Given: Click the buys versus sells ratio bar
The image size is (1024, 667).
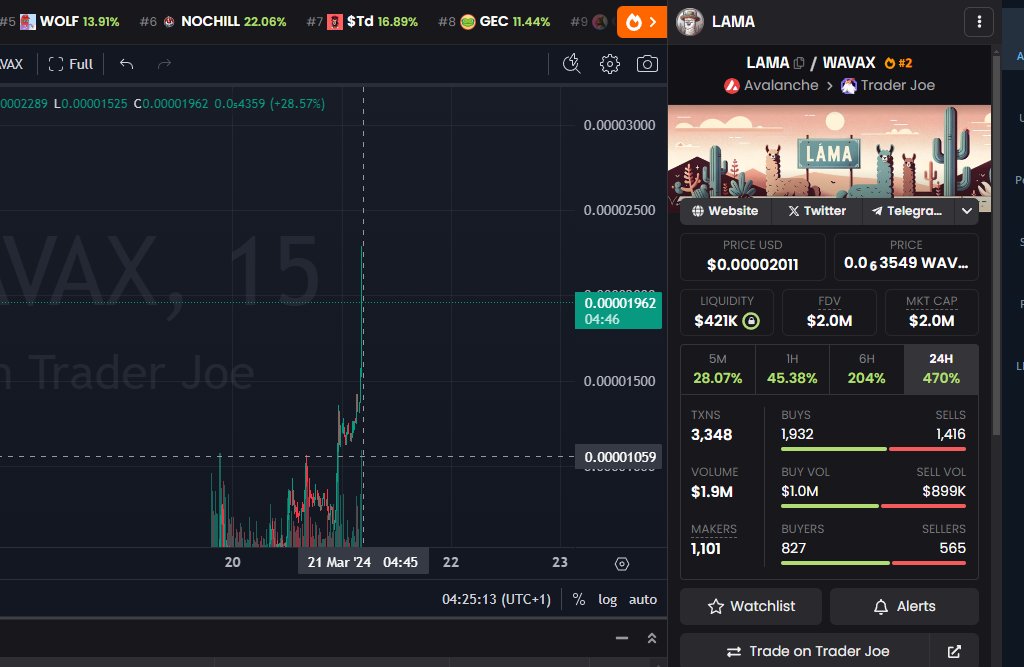Looking at the screenshot, I should pyautogui.click(x=873, y=449).
